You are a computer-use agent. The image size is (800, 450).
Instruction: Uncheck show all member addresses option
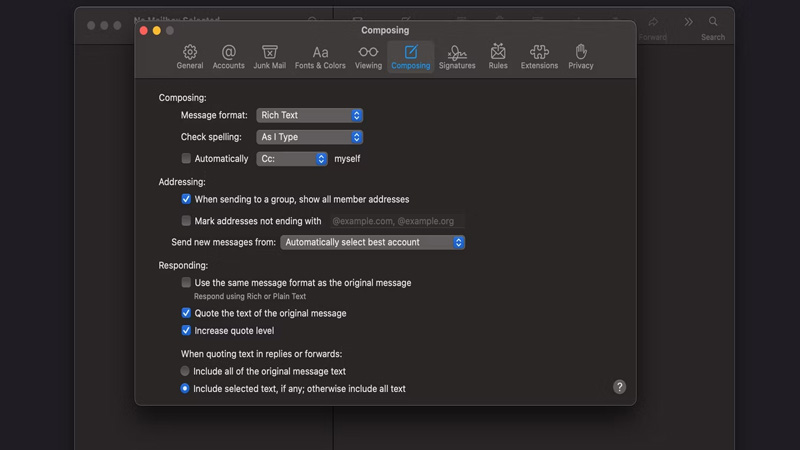[186, 200]
